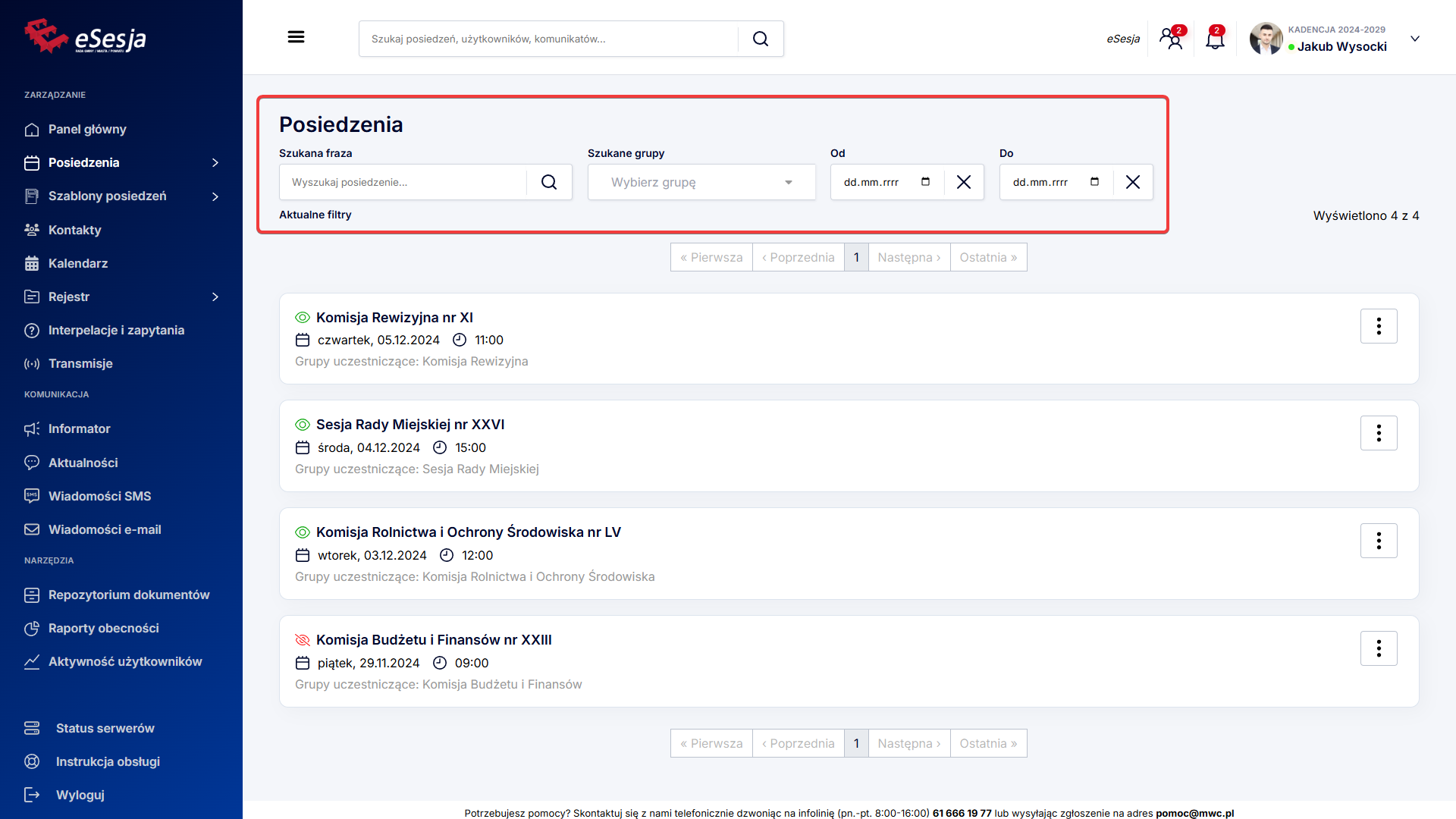The height and width of the screenshot is (819, 1456).
Task: Clear the Do date field
Action: (x=1133, y=182)
